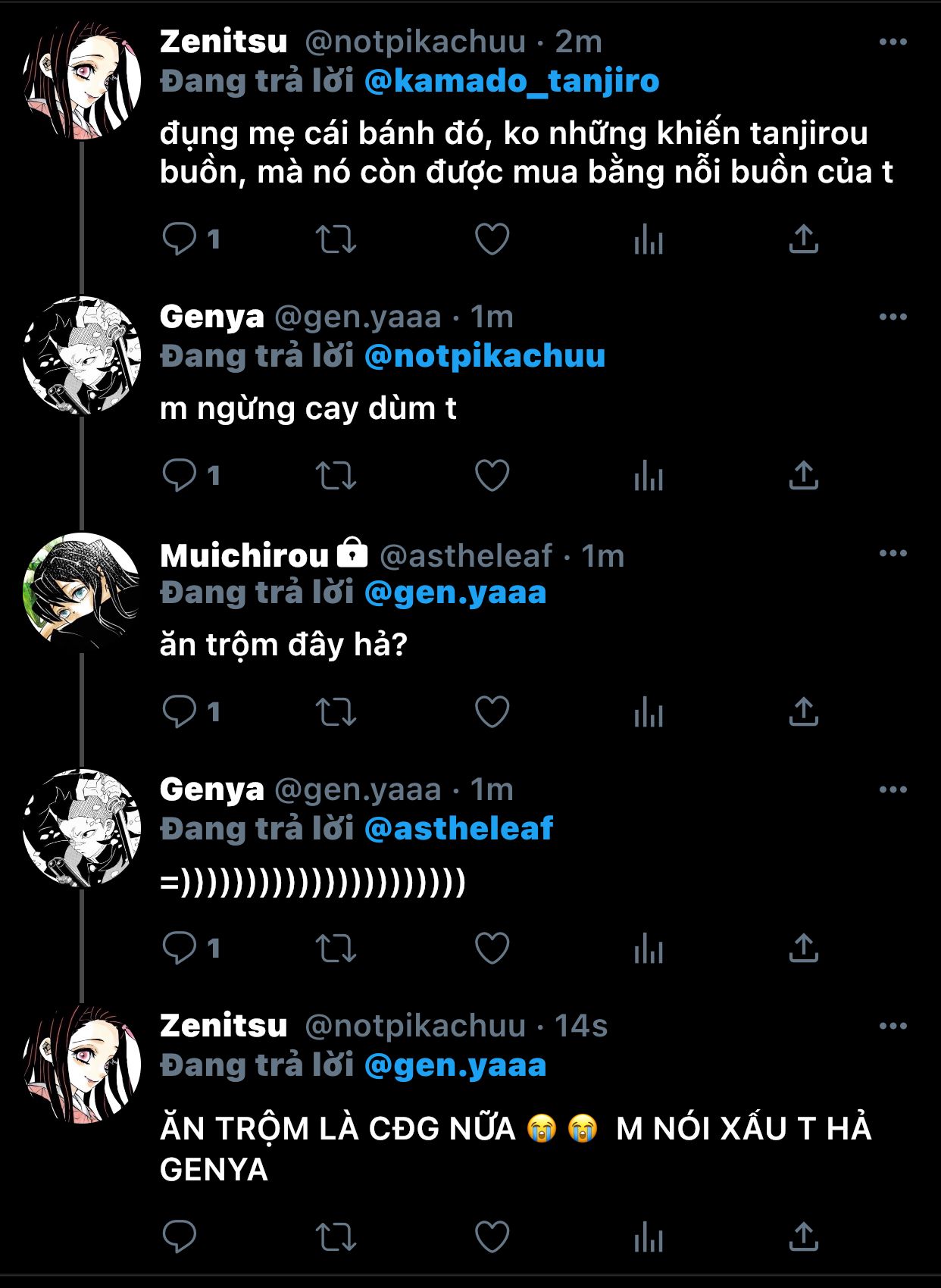Image resolution: width=941 pixels, height=1288 pixels.
Task: Like Zenitsu's all-caps GENYA tweet
Action: click(x=492, y=1236)
